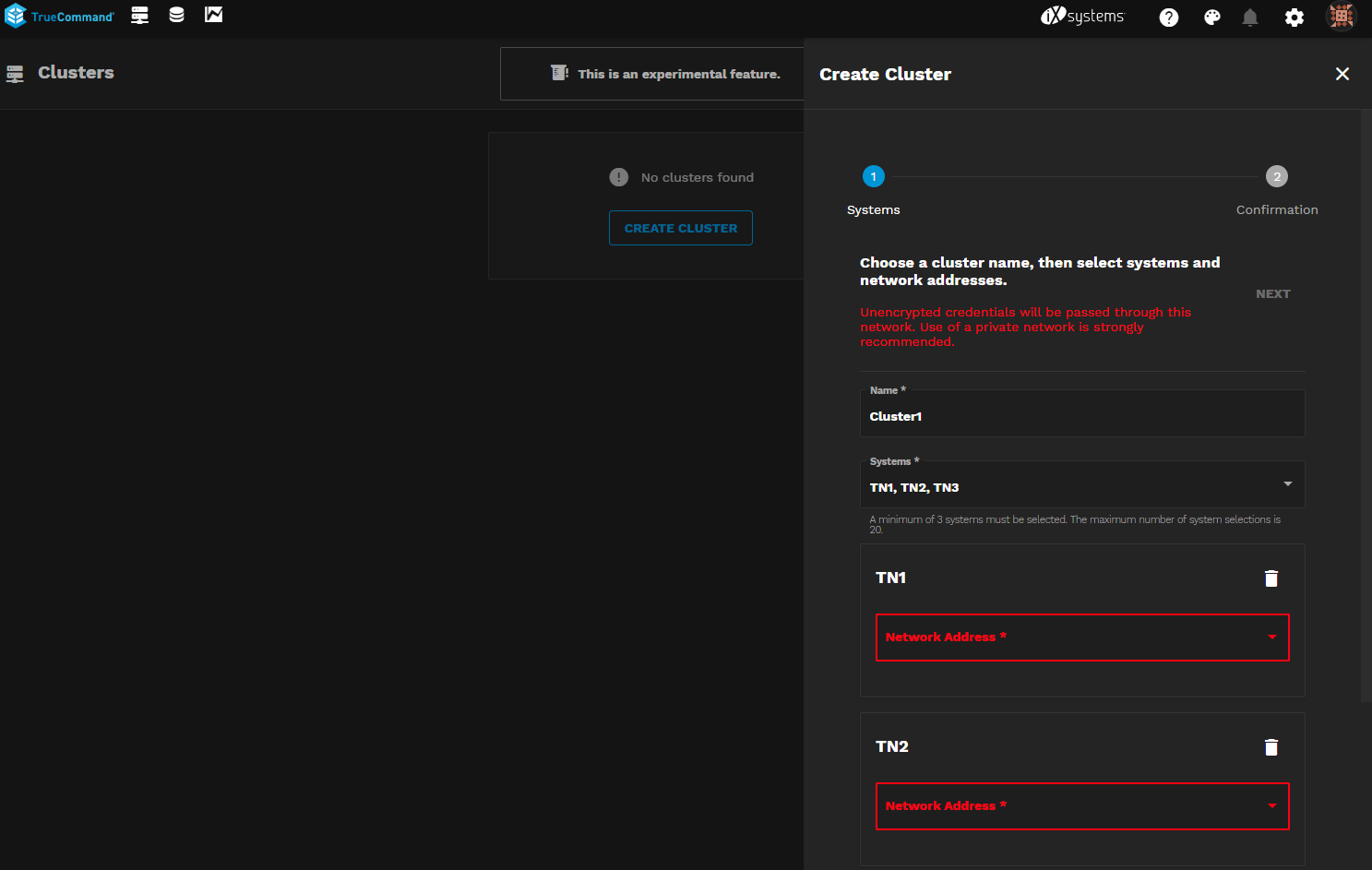Go to step 2 Confirmation in the stepper
Screen dimensions: 1372x870
click(1276, 176)
